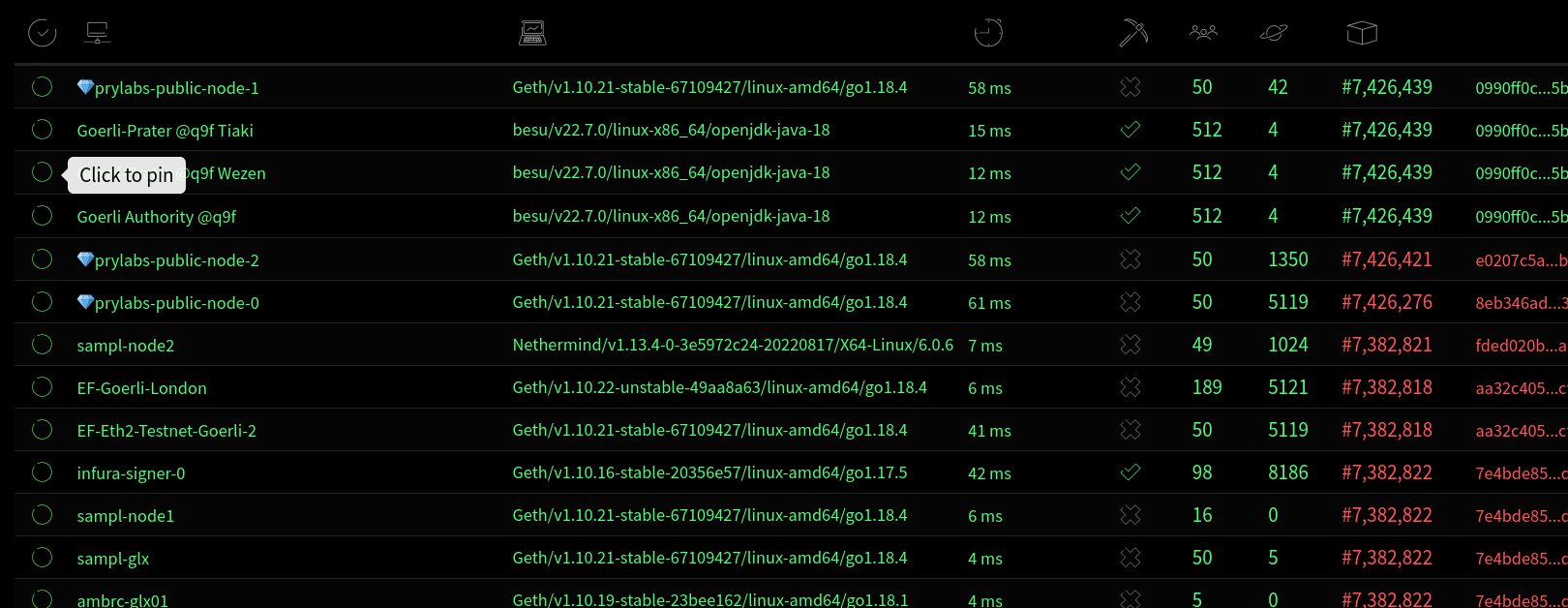
Task: Pin the q9f Wezen row
Action: tap(42, 172)
